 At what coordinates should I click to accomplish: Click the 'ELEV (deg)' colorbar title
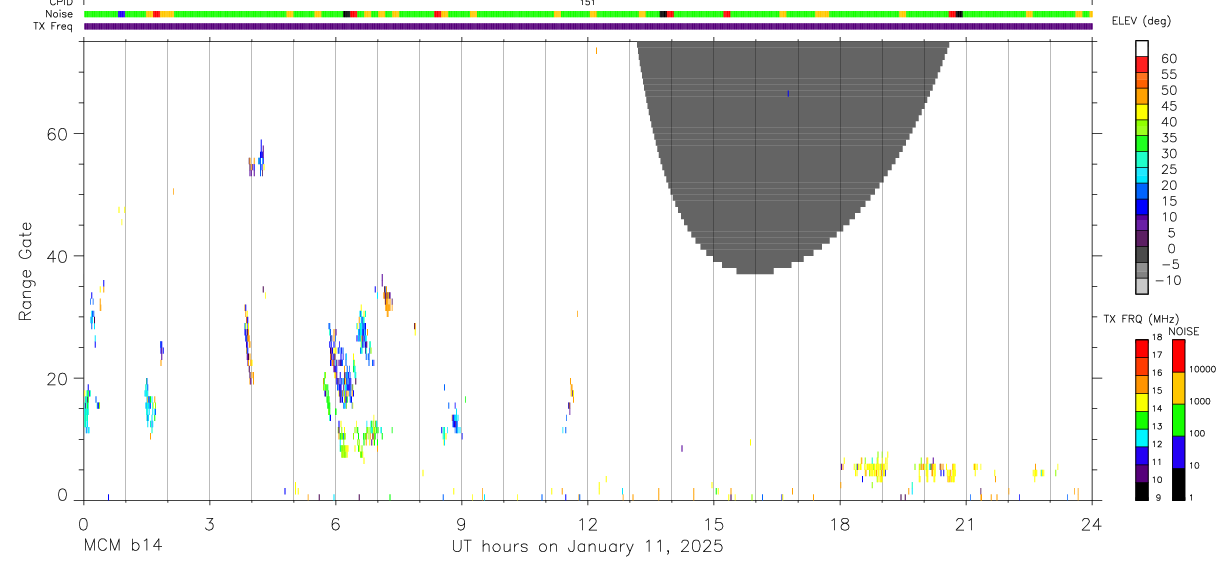(1140, 21)
